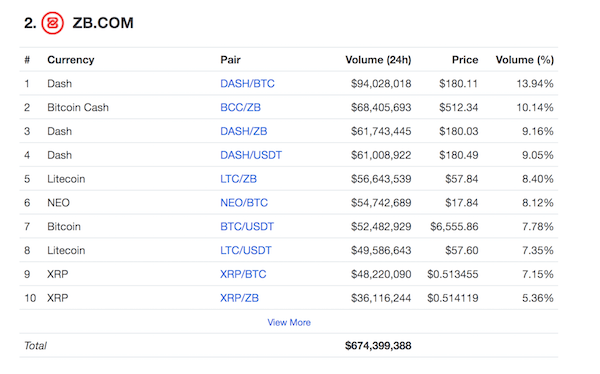Expand the list with View More

pyautogui.click(x=289, y=322)
